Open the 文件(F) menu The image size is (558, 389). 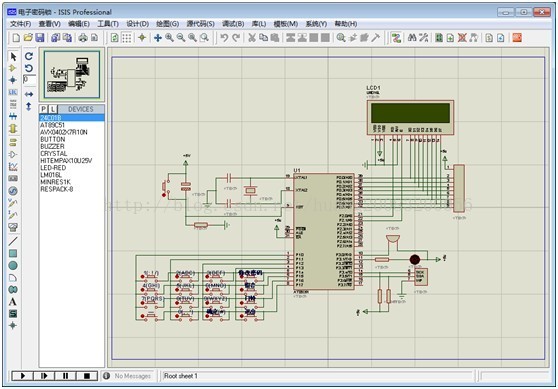click(20, 24)
